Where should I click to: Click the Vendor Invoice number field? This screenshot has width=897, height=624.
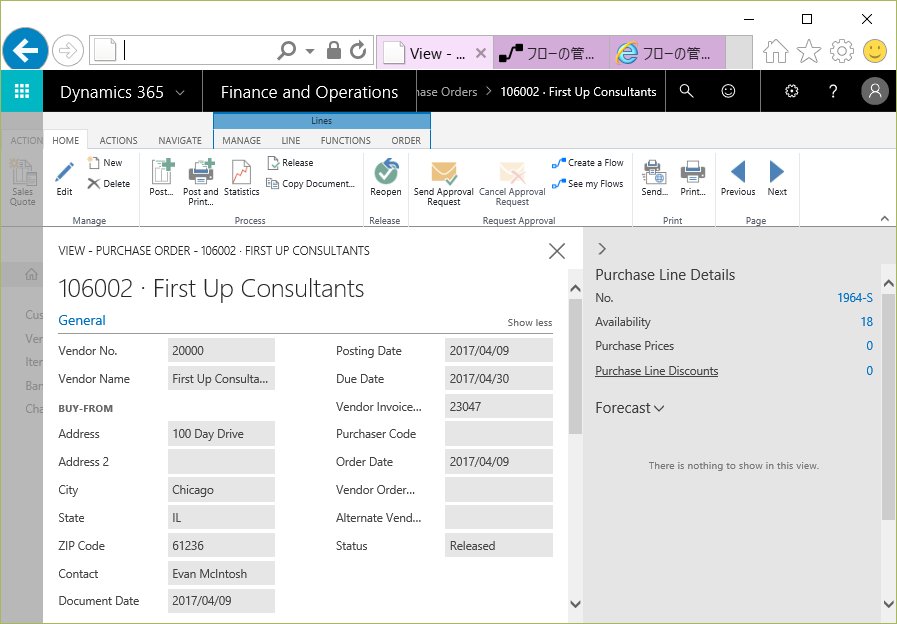(498, 407)
